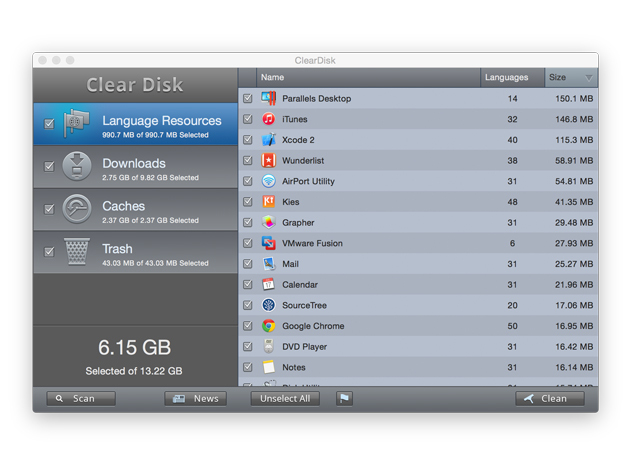Toggle the Language Resources category checkbox

point(49,123)
